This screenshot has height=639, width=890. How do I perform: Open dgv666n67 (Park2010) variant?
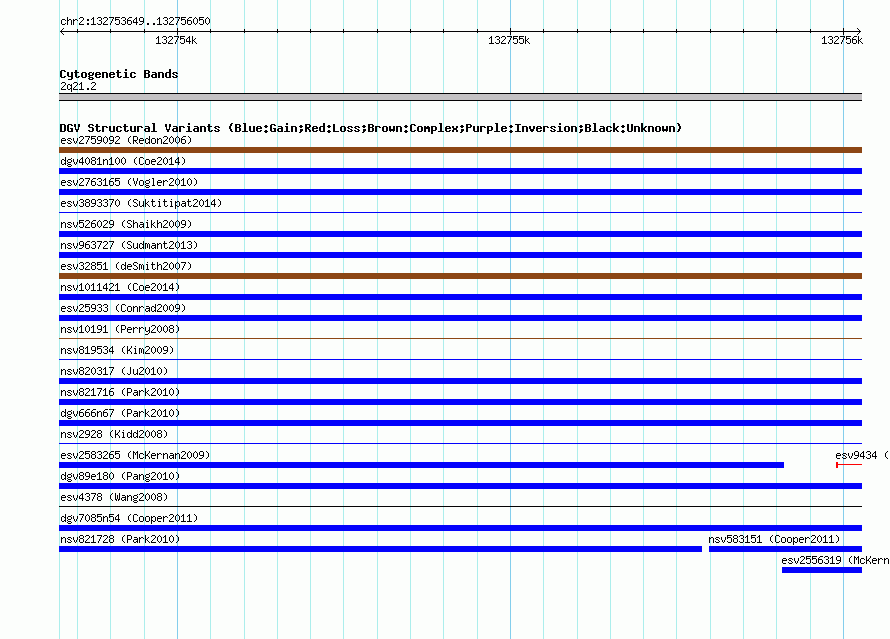pyautogui.click(x=120, y=413)
